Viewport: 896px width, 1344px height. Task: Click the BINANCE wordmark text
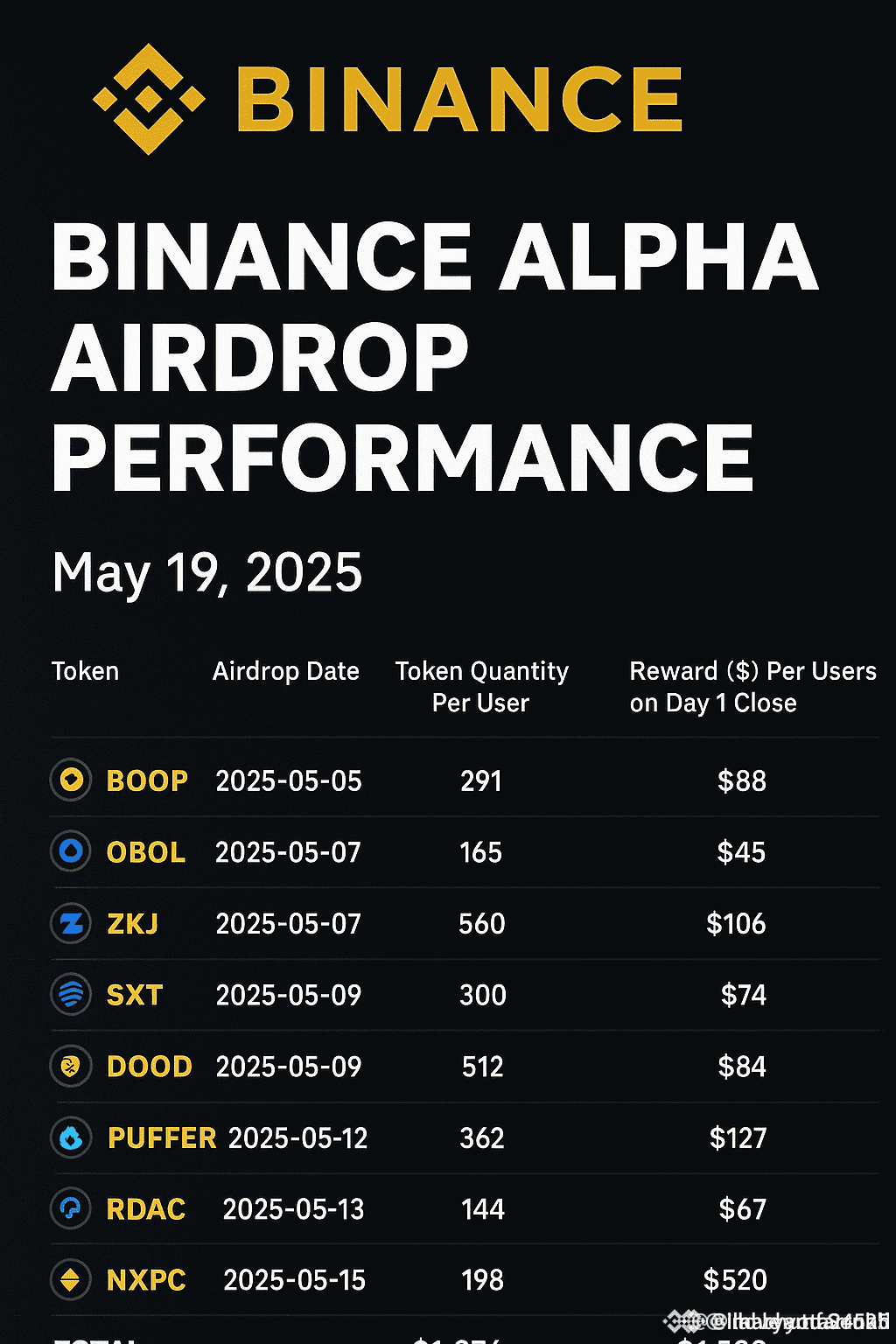(458, 99)
